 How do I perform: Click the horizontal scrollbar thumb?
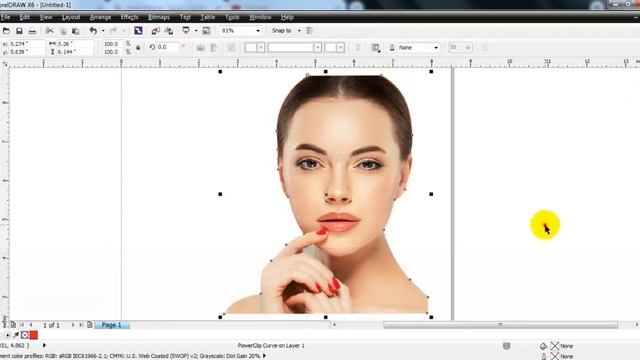click(500, 325)
